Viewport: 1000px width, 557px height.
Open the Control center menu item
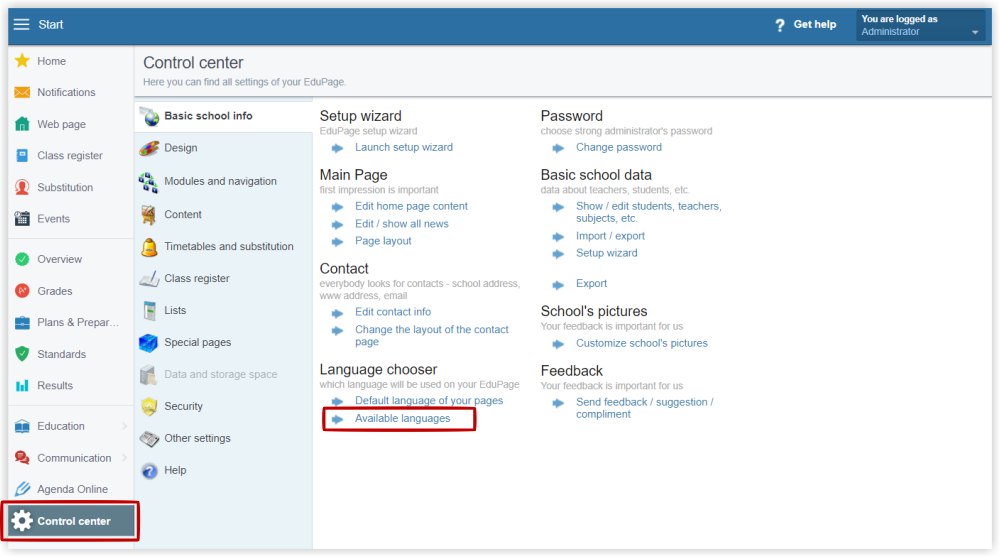[x=71, y=521]
